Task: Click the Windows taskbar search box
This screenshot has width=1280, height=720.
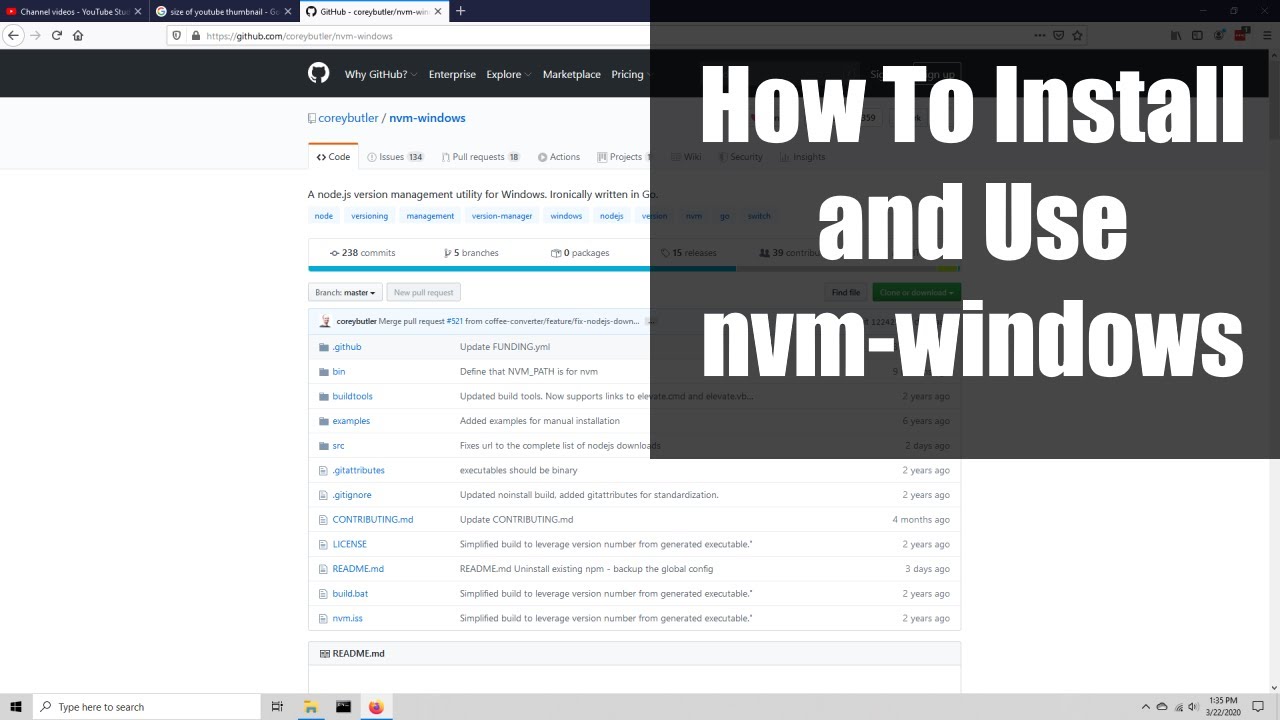Action: 147,707
